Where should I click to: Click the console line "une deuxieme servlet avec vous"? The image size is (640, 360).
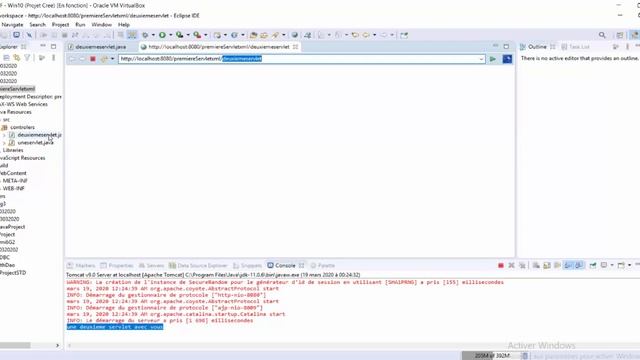[x=115, y=327]
